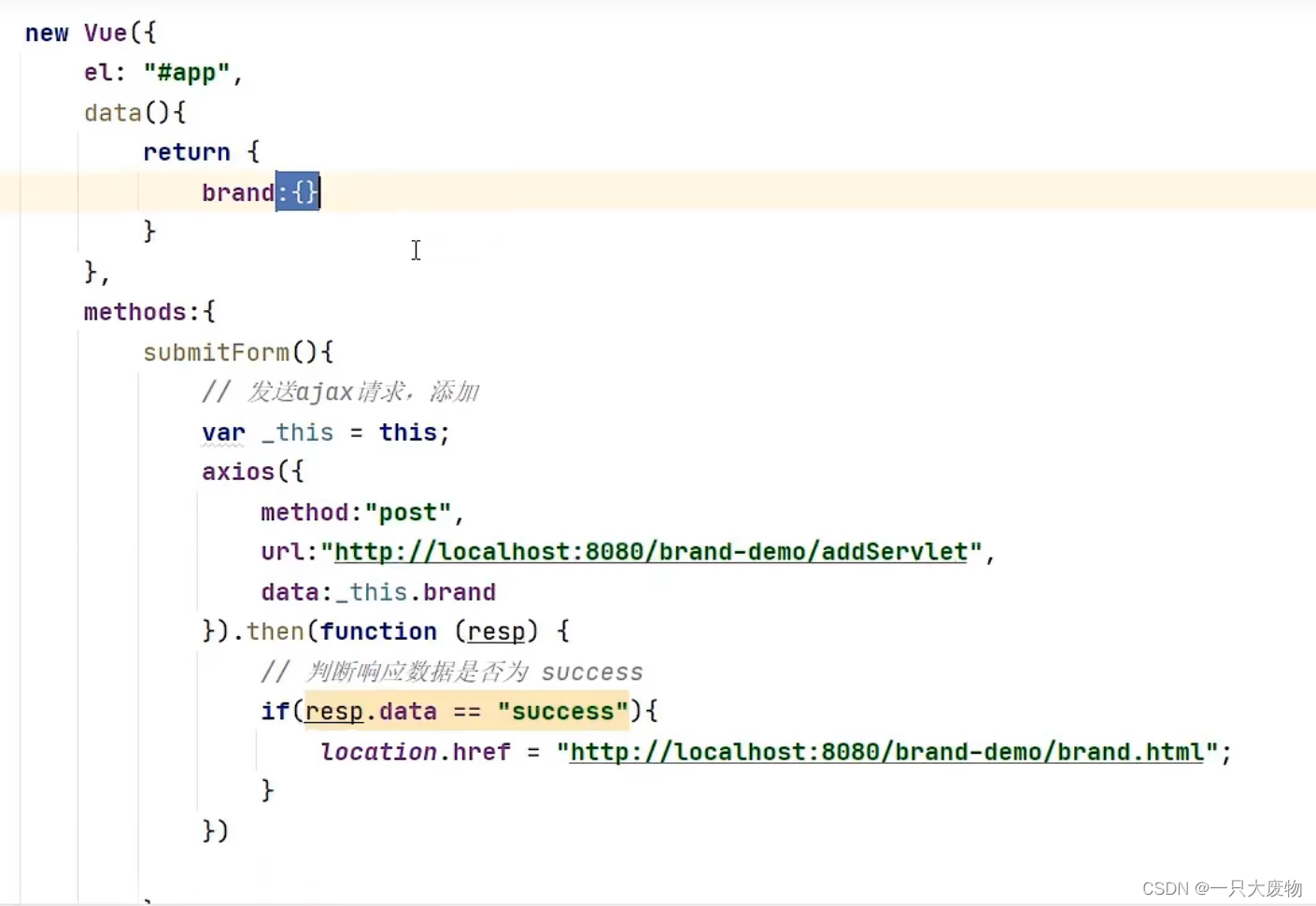Click 'data:_this.brand' line

[x=378, y=592]
